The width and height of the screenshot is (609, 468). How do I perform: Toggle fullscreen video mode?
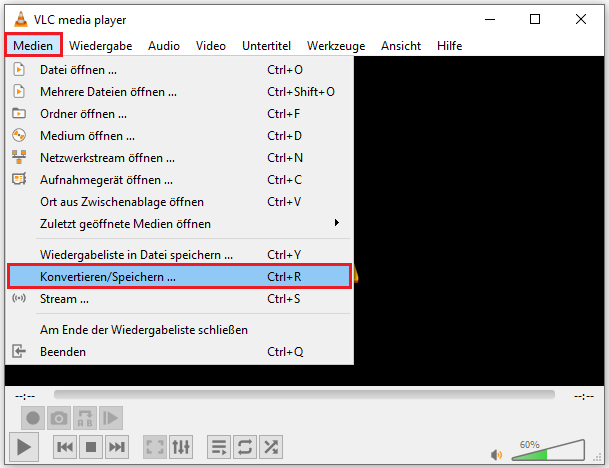pos(155,447)
